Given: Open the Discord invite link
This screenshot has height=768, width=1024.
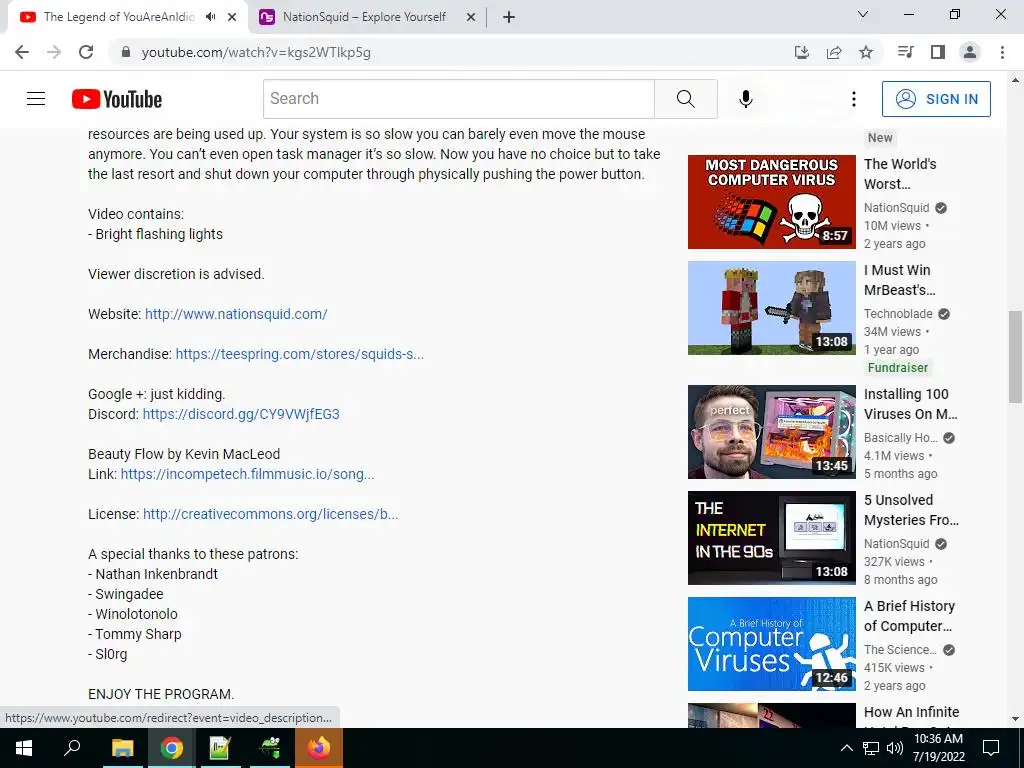Looking at the screenshot, I should click(x=241, y=414).
